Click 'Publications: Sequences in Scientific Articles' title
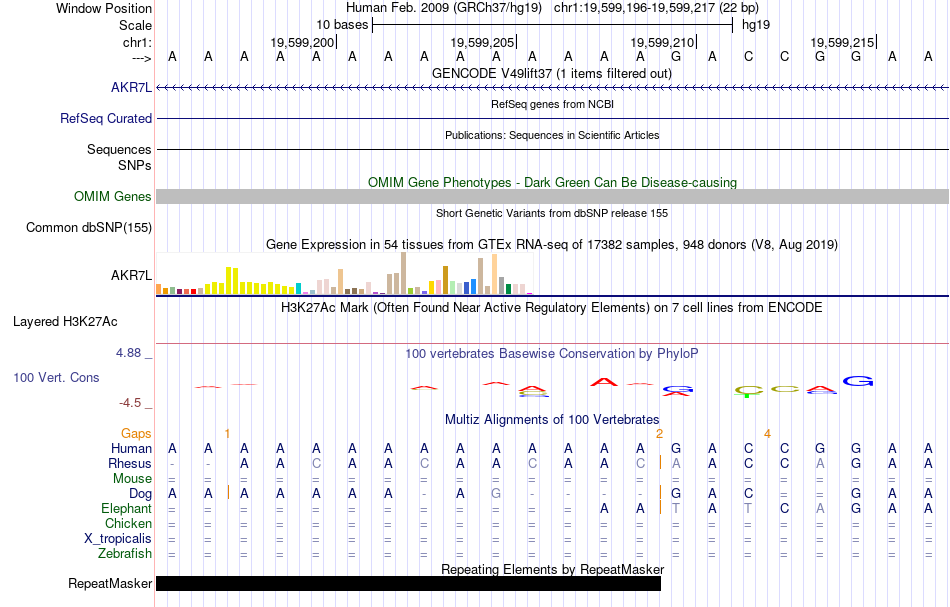 point(552,135)
